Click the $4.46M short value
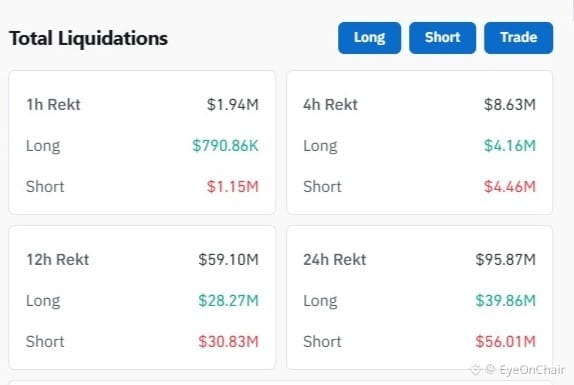The height and width of the screenshot is (385, 574). (510, 187)
